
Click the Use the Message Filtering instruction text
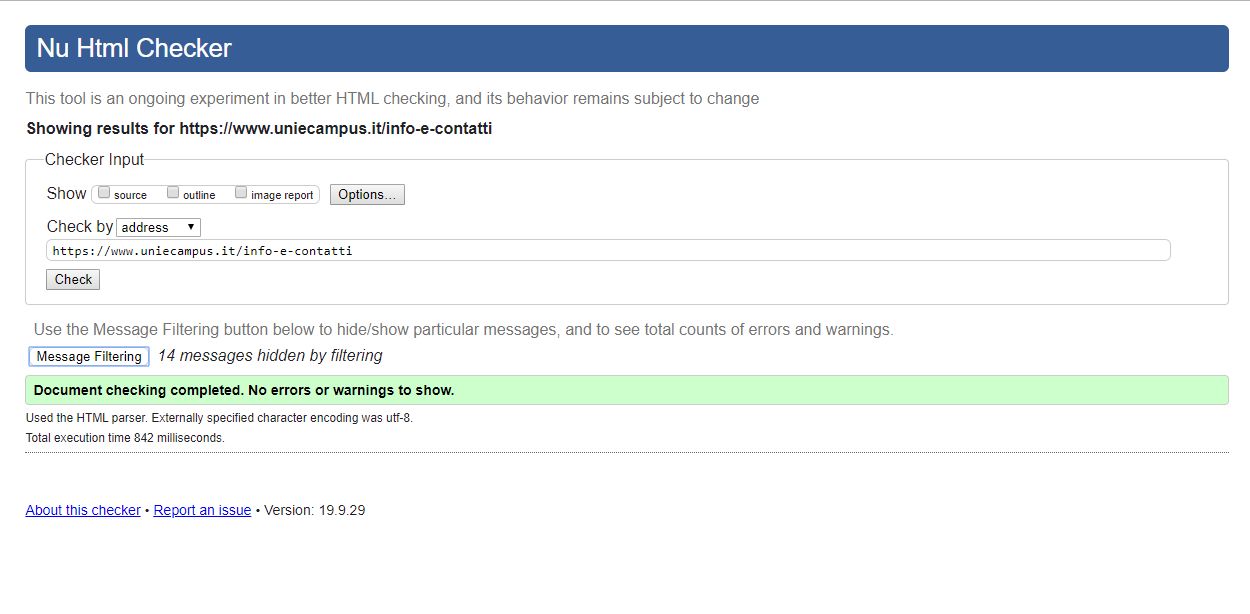463,329
